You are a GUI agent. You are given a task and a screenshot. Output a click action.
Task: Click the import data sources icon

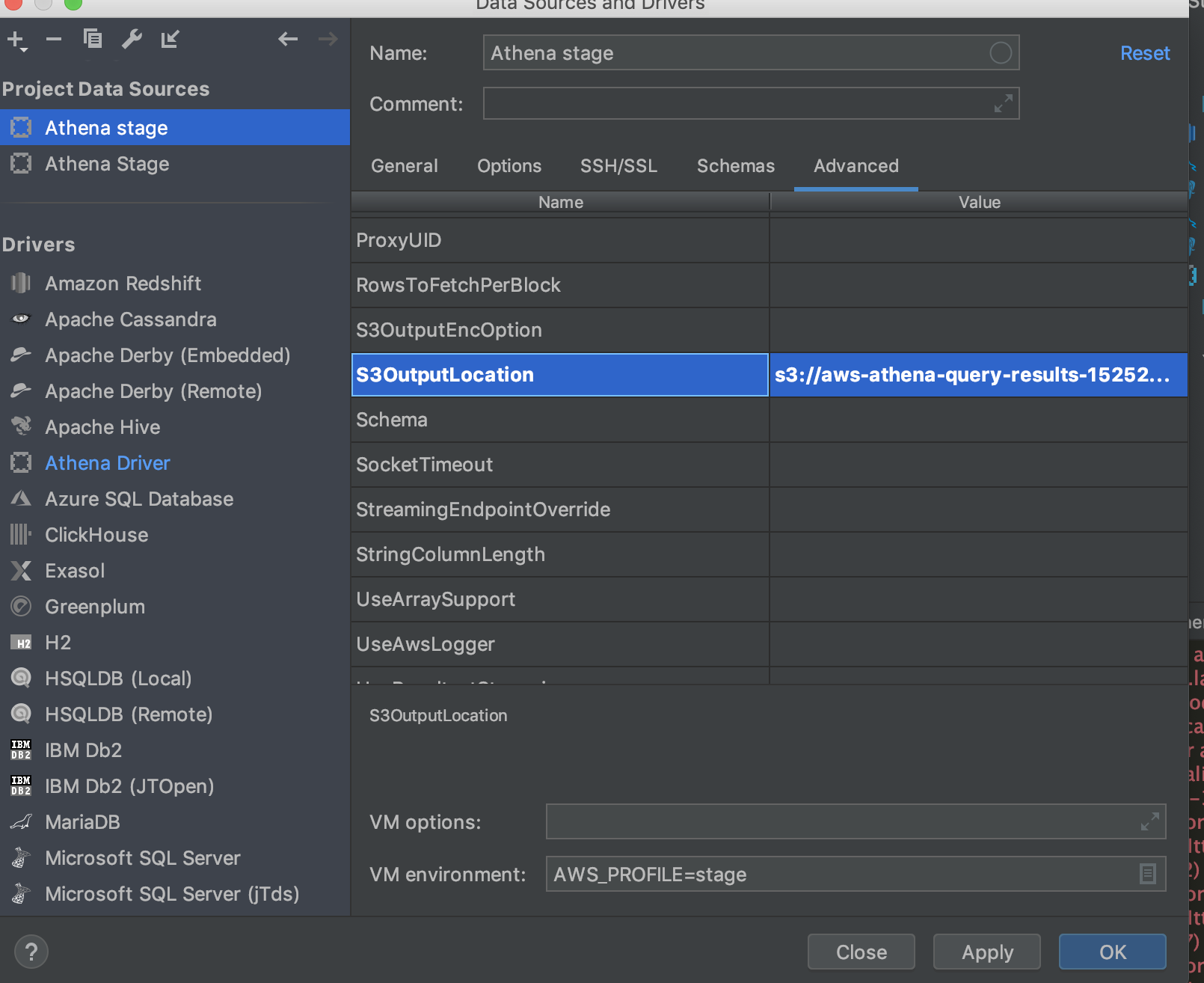[x=170, y=39]
